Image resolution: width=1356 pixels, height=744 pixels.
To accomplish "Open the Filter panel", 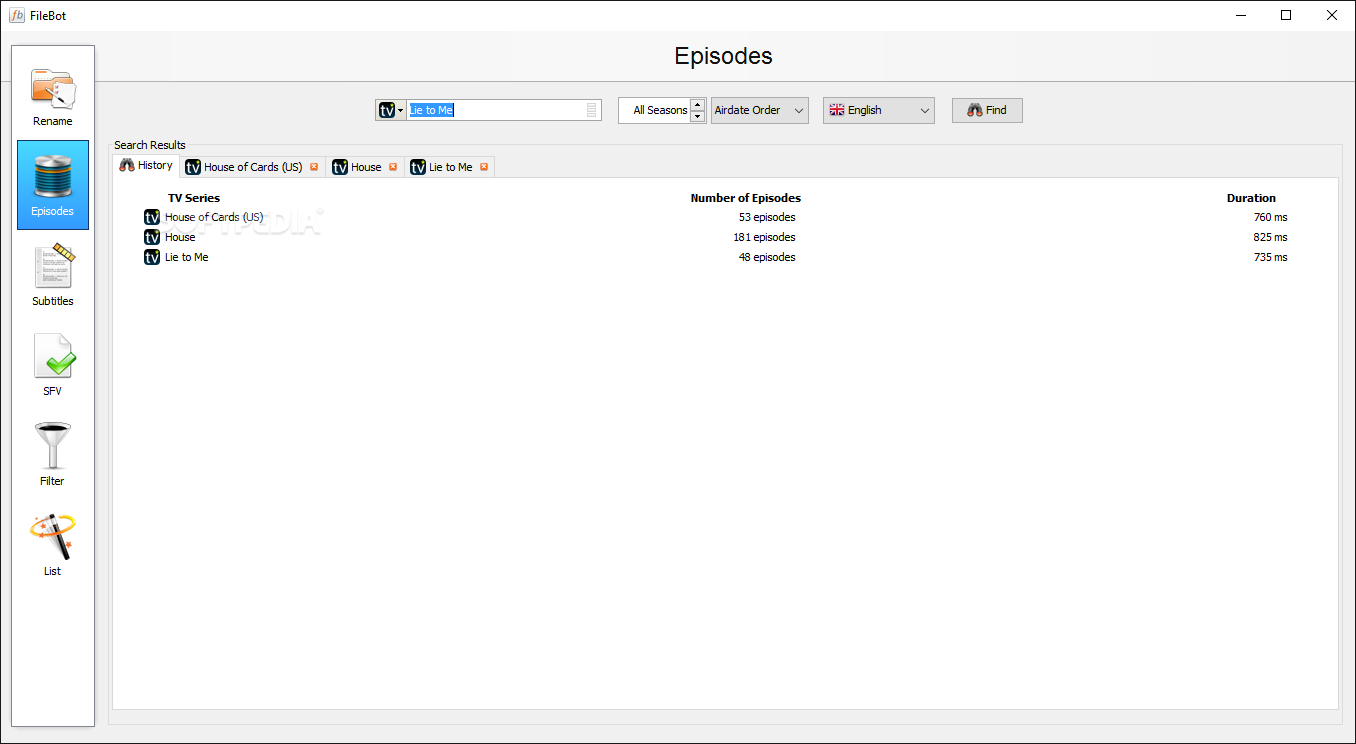I will pyautogui.click(x=53, y=455).
